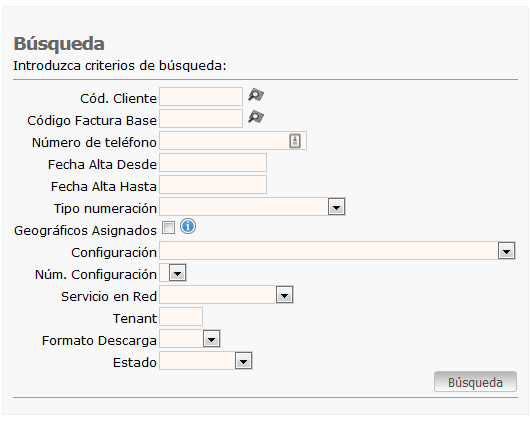Expand the Núm. Configuración dropdown
The height and width of the screenshot is (421, 532).
(x=178, y=273)
